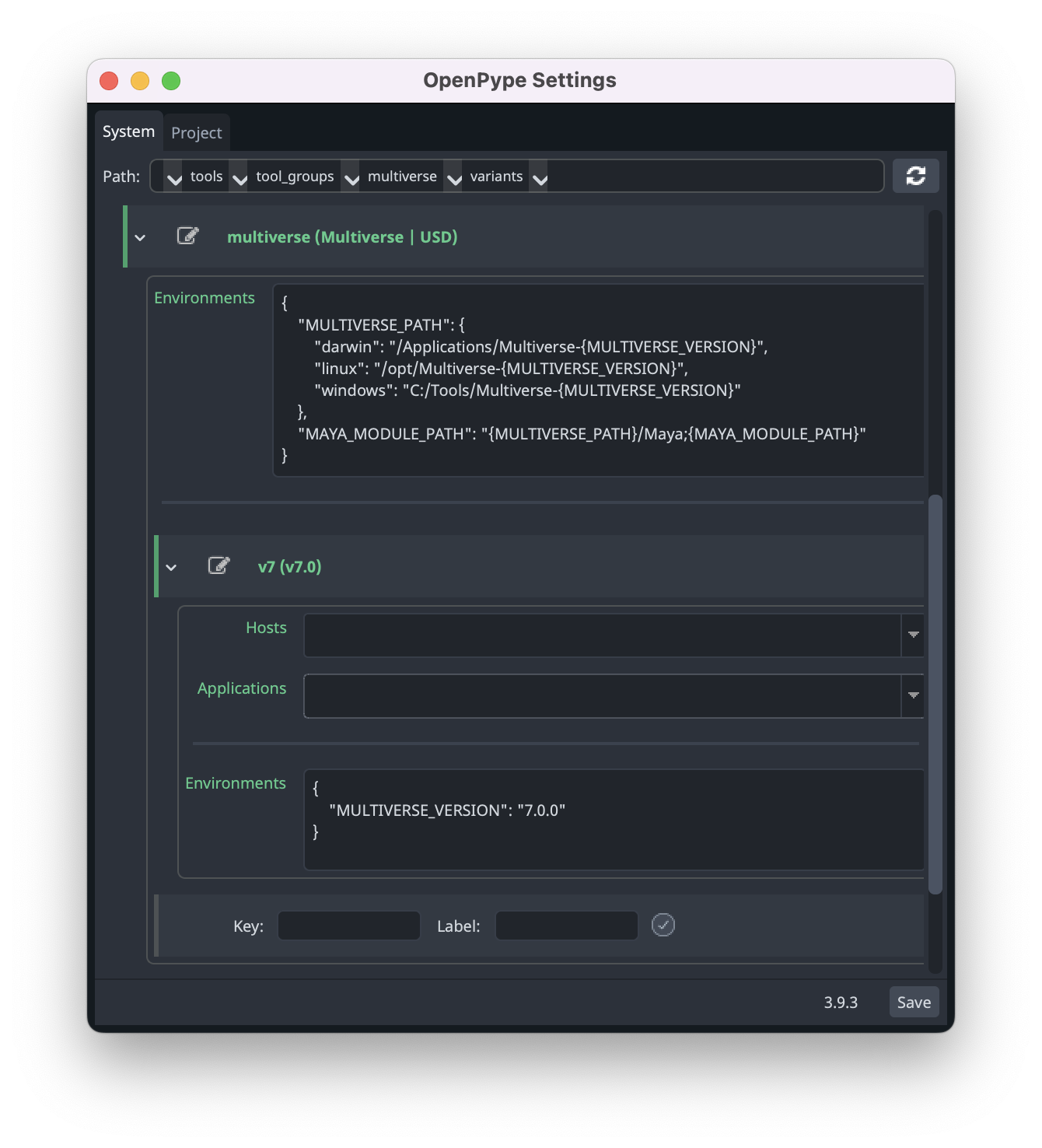Image resolution: width=1042 pixels, height=1148 pixels.
Task: Open the Applications dropdown list
Action: (913, 695)
